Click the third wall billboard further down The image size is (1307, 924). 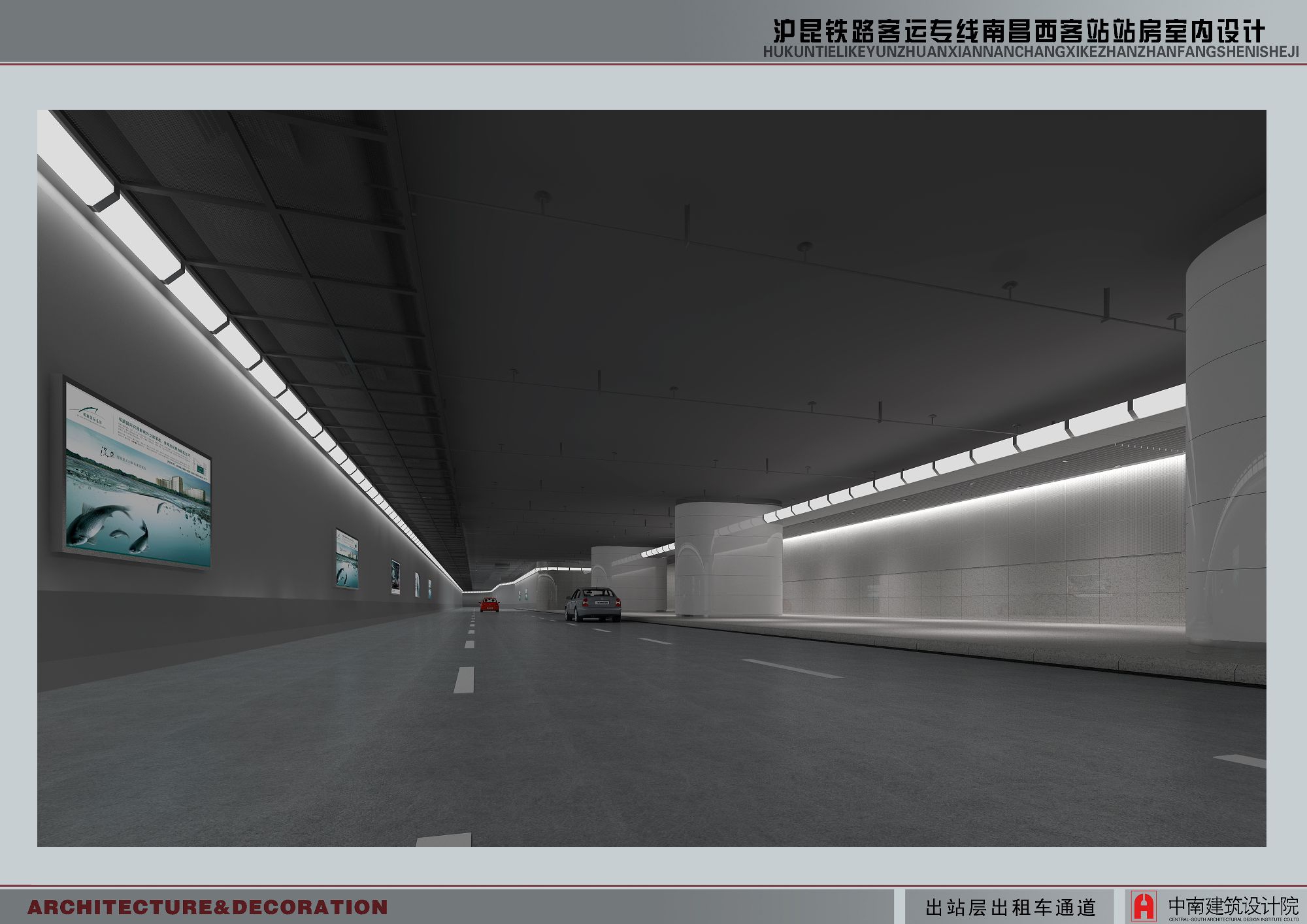tap(395, 576)
